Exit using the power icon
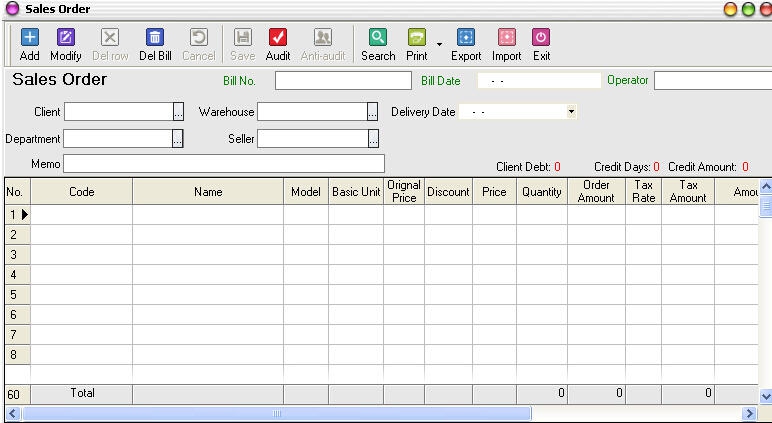772x423 pixels. pyautogui.click(x=541, y=38)
